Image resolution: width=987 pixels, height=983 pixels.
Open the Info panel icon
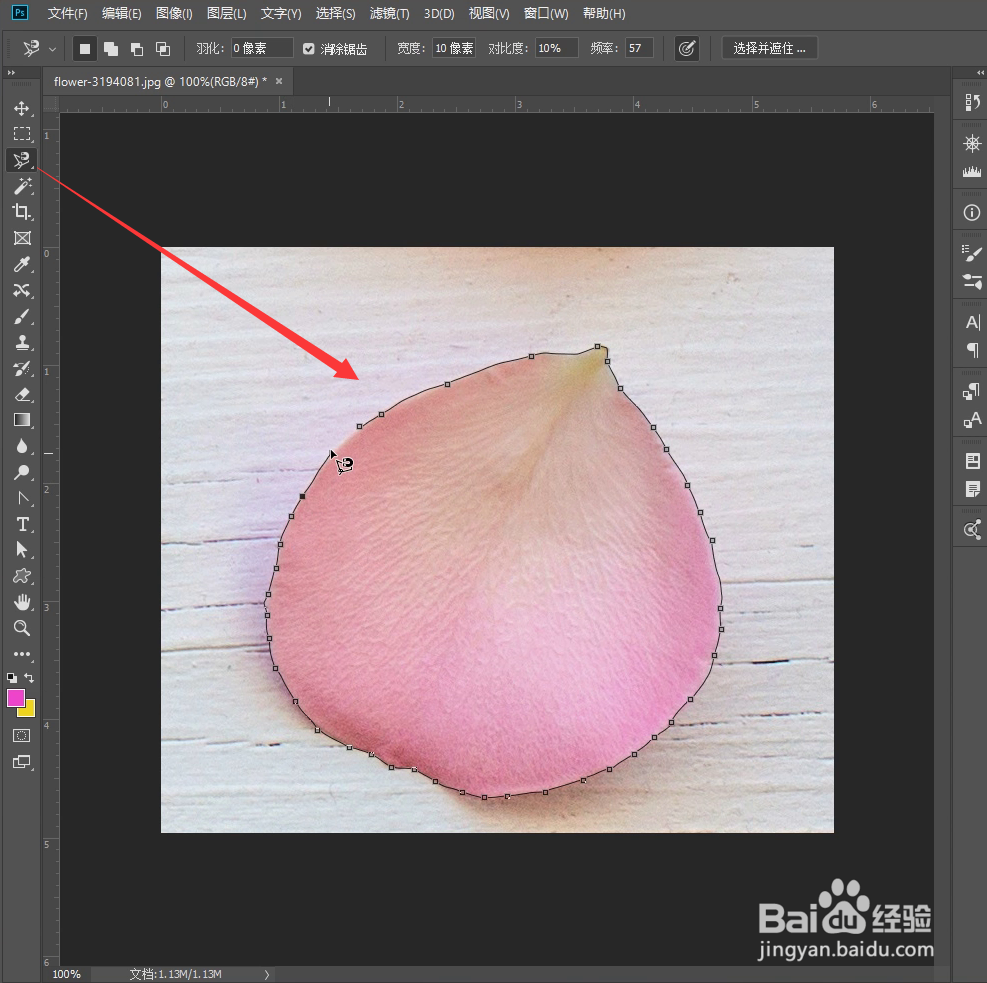click(x=970, y=212)
